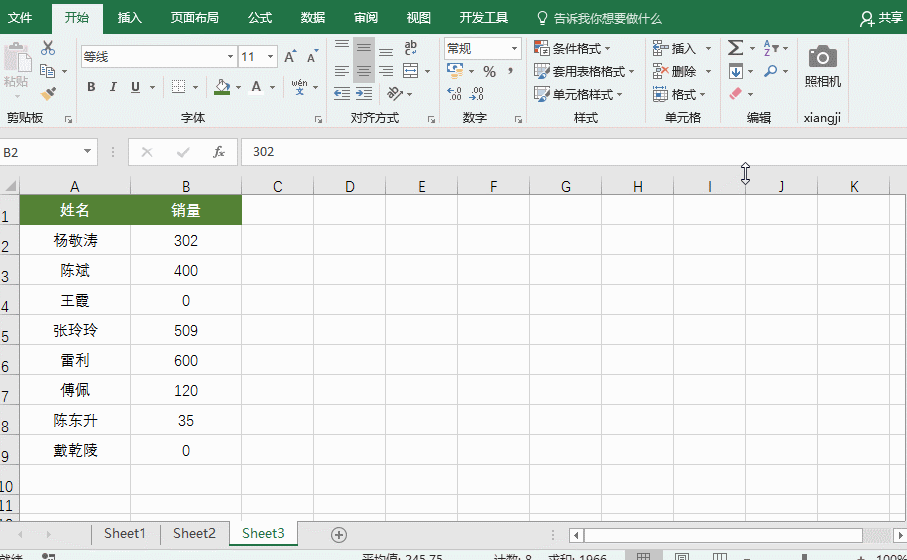Toggle bold formatting
The width and height of the screenshot is (907, 560).
pos(91,87)
